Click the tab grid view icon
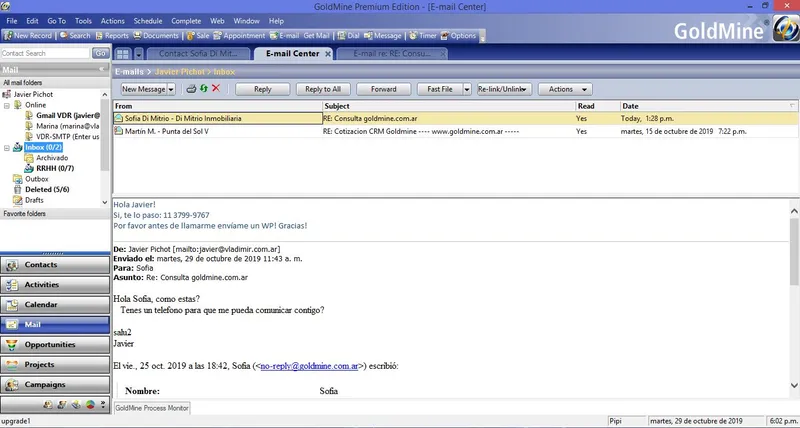The image size is (800, 428). coord(122,54)
